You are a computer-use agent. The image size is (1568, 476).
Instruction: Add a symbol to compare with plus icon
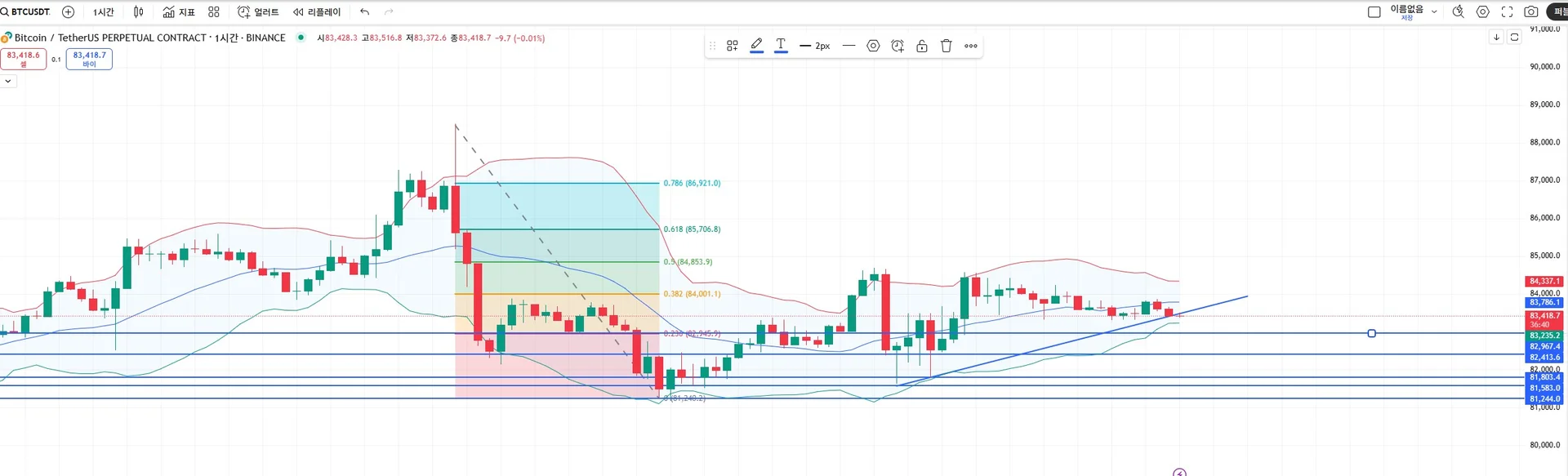point(69,12)
